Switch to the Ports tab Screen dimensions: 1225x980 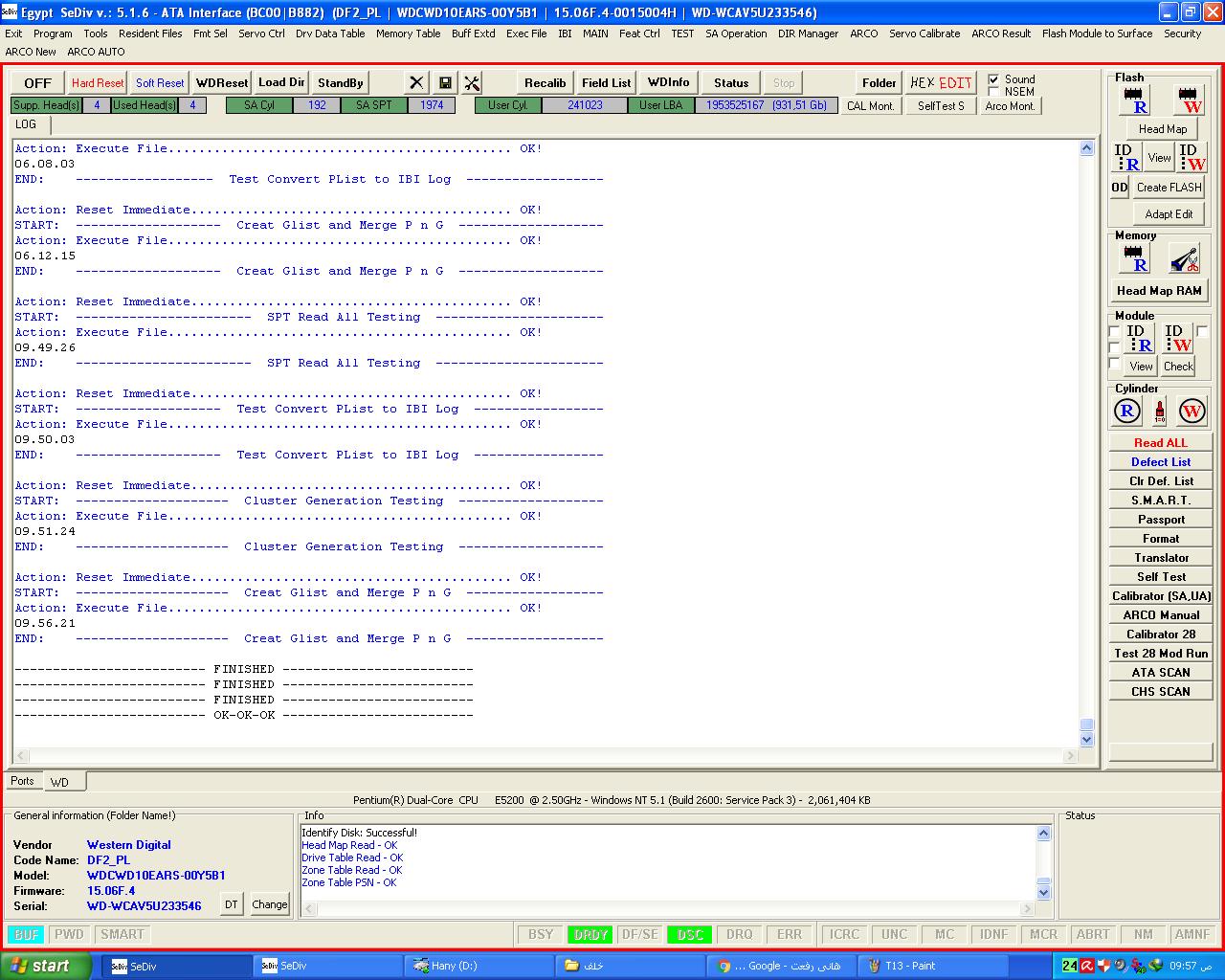[22, 781]
